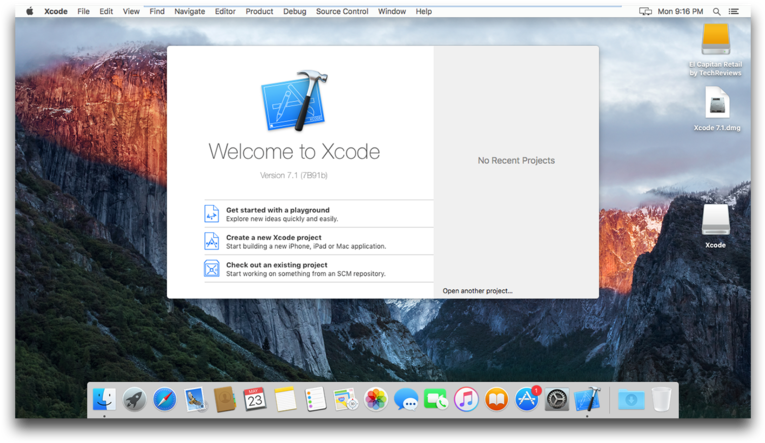The width and height of the screenshot is (765, 443).
Task: Open Reminders list icon in Dock
Action: coord(315,400)
